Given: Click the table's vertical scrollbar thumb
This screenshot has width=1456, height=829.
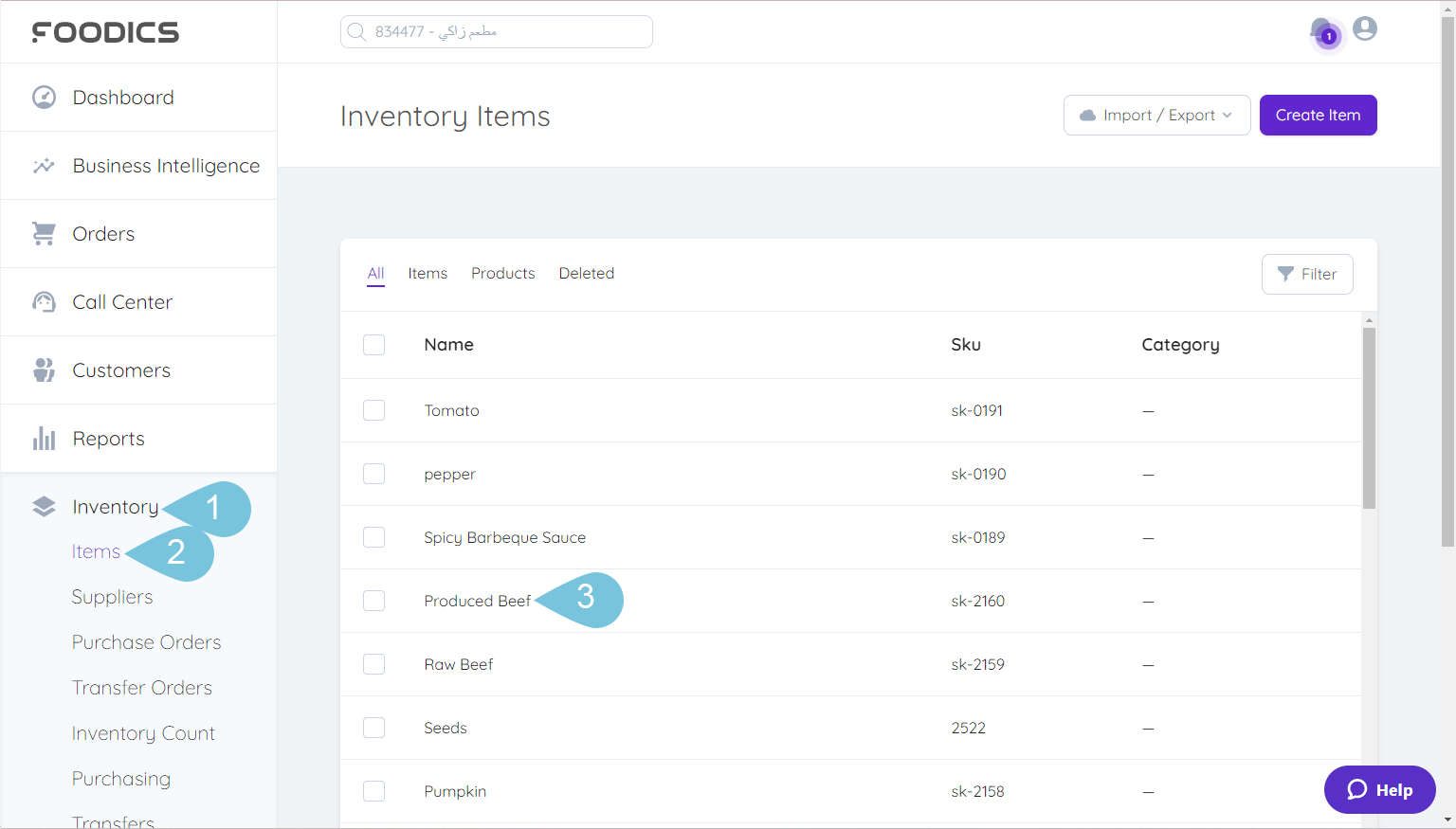Looking at the screenshot, I should [1369, 417].
